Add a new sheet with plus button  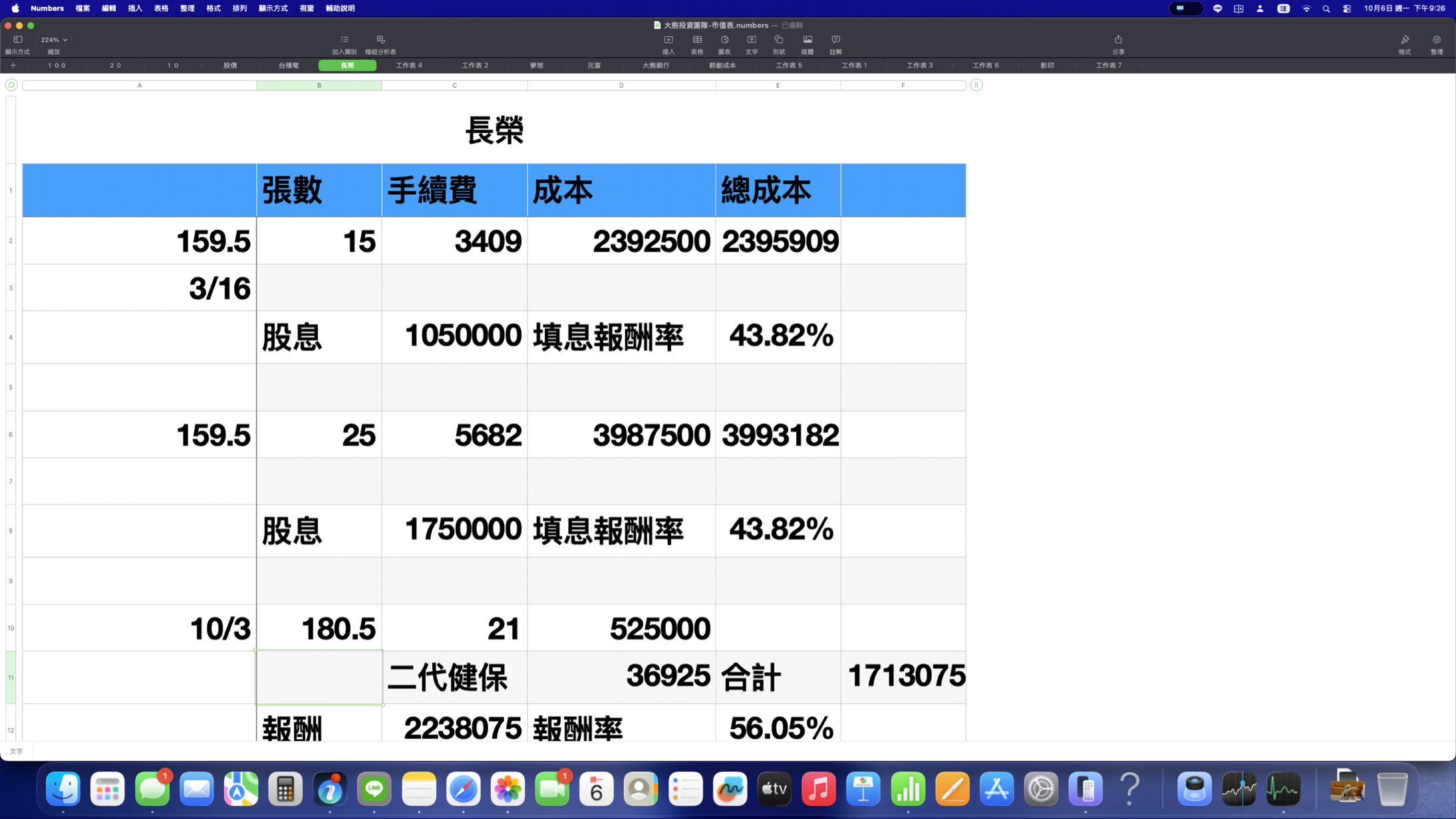coord(13,65)
